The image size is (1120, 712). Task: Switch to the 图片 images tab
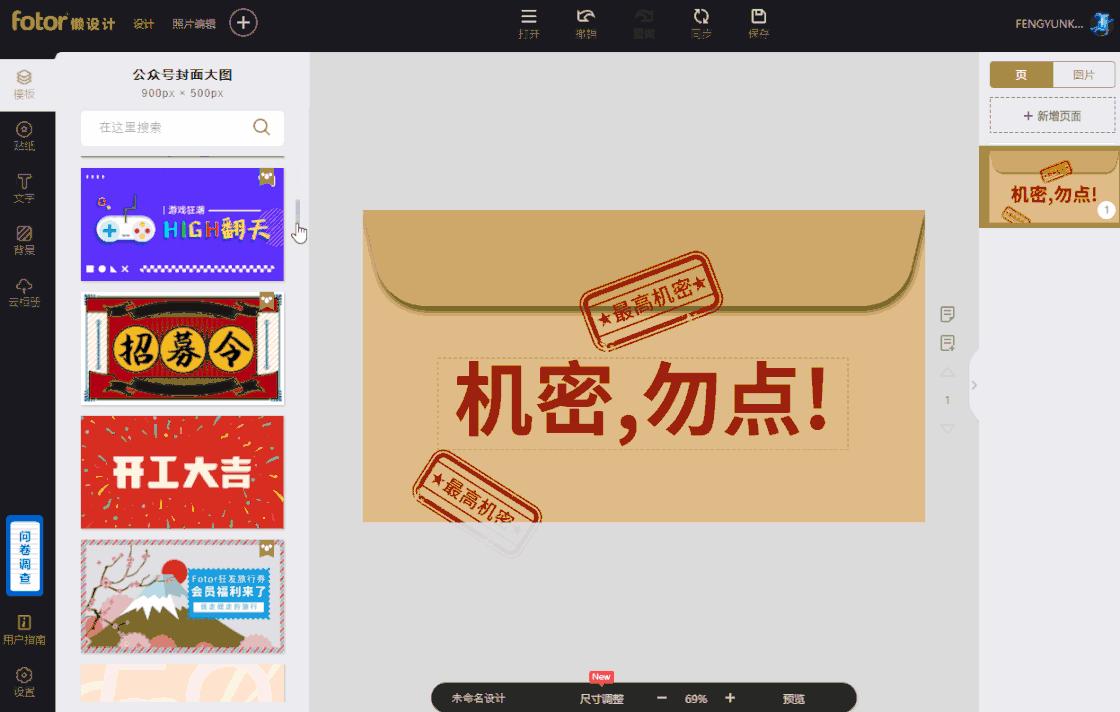1084,75
